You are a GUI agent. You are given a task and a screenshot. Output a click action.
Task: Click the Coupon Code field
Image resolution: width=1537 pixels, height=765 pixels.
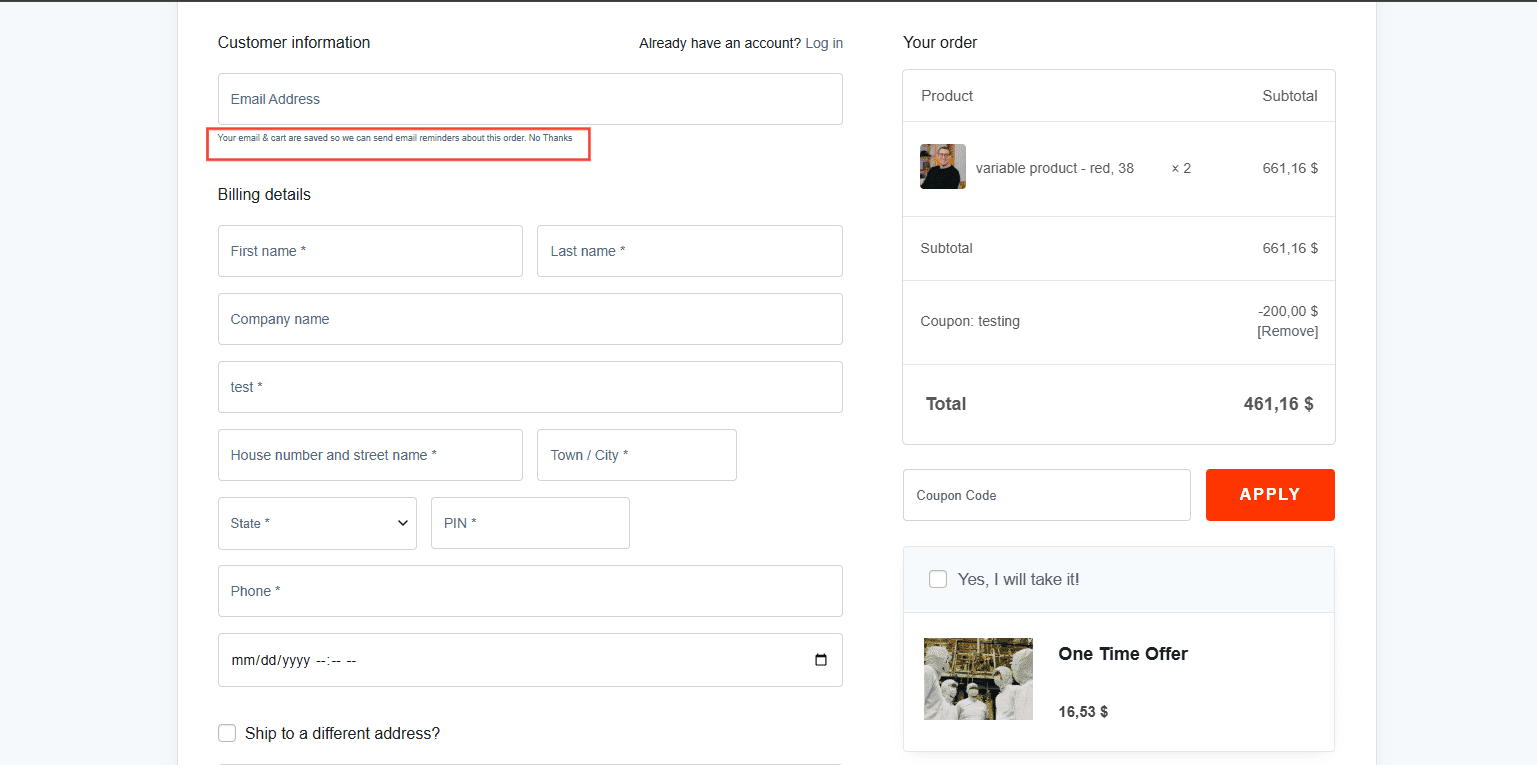point(1047,495)
